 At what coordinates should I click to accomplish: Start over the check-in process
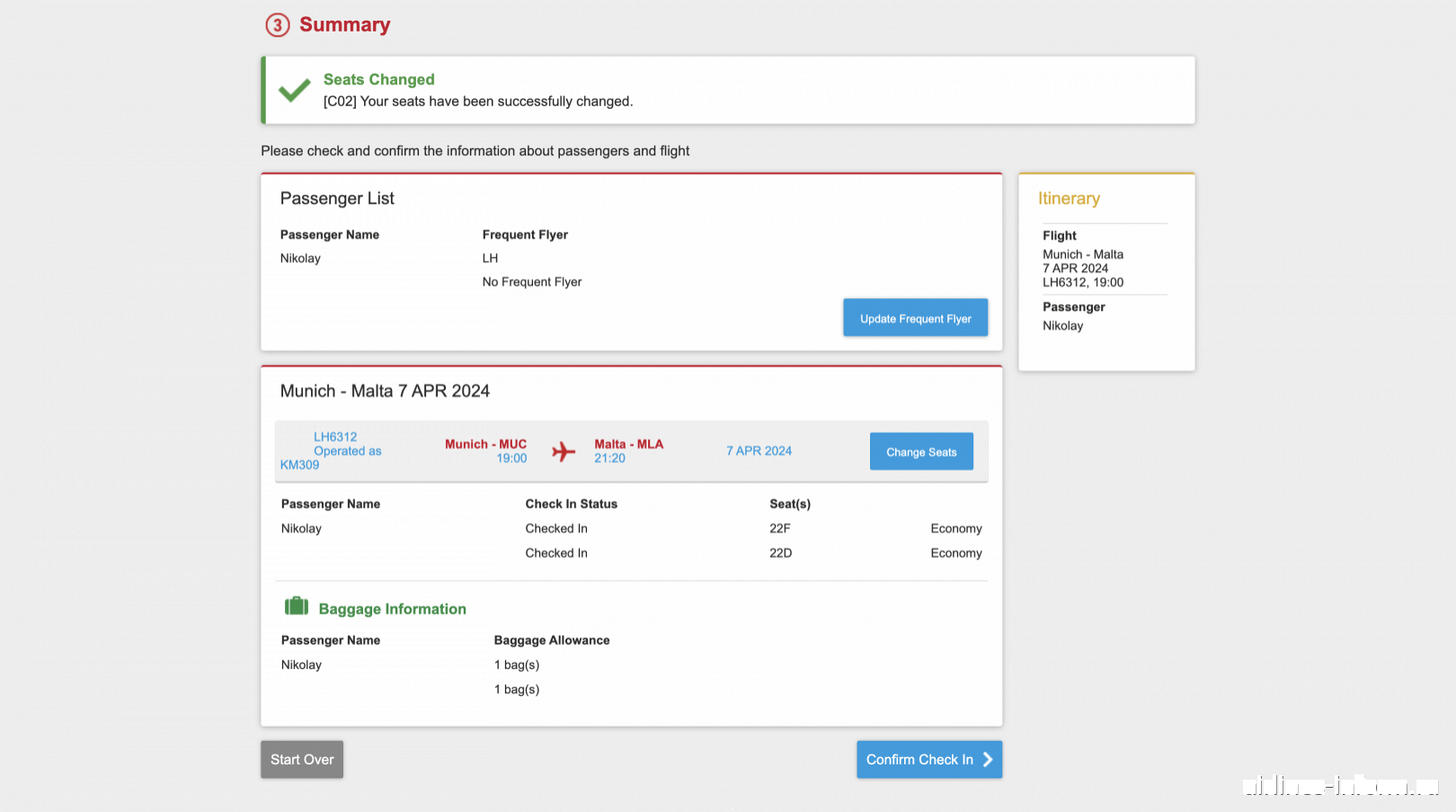point(302,760)
